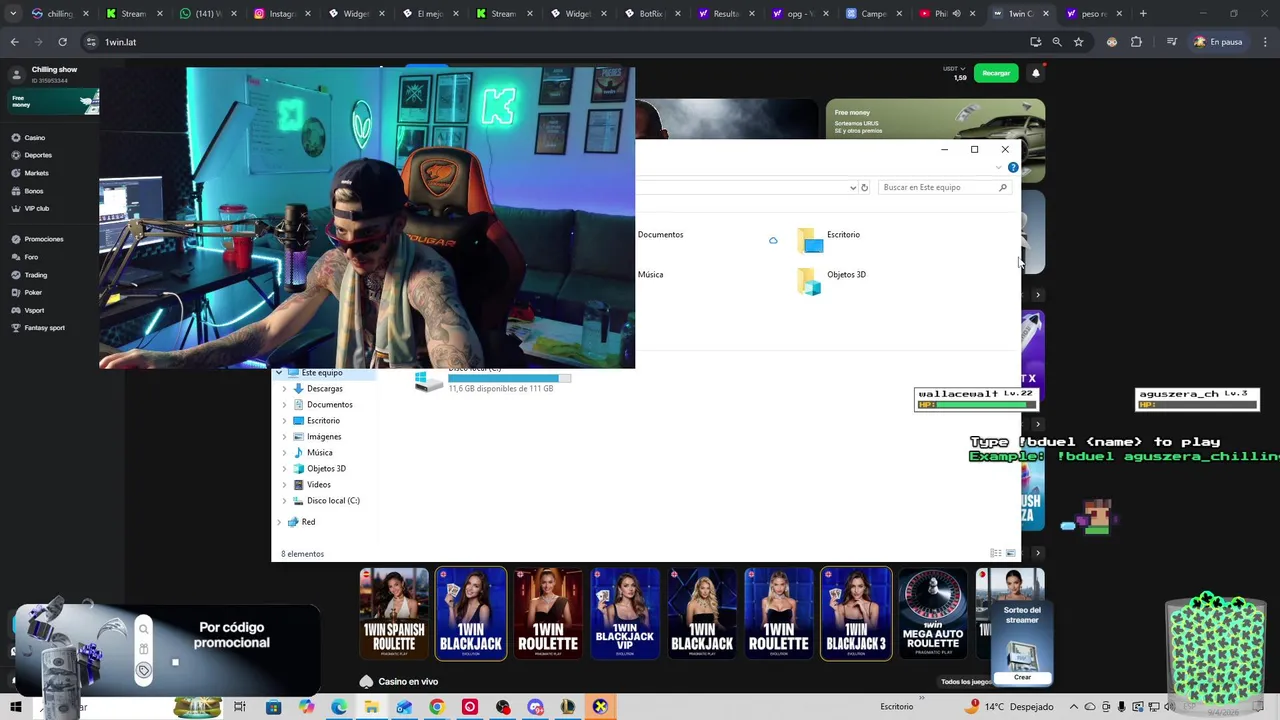
Task: Open the Explorer address history dropdown
Action: (x=853, y=187)
